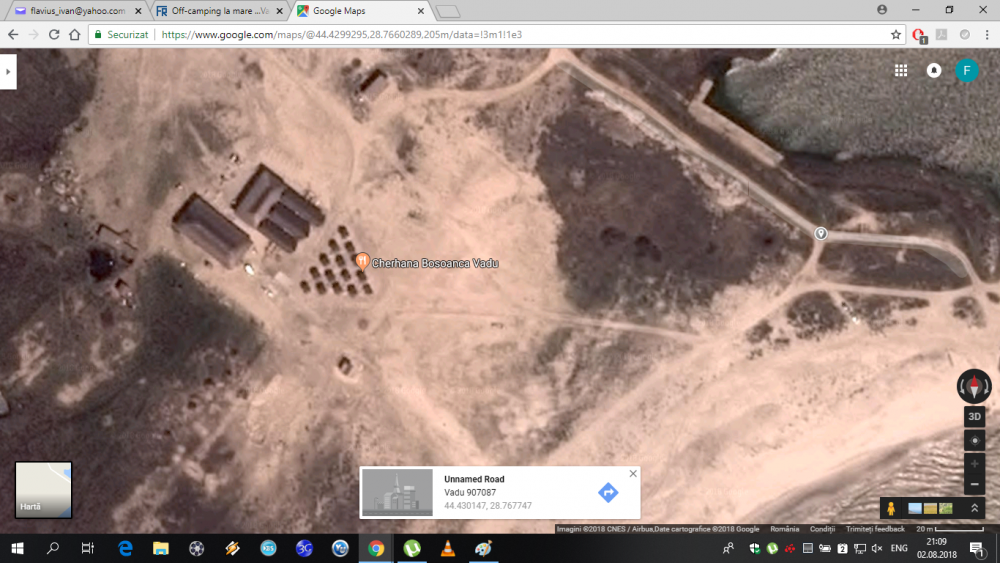Screen dimensions: 1000x563
Task: Zoom in with the plus button
Action: 974,464
